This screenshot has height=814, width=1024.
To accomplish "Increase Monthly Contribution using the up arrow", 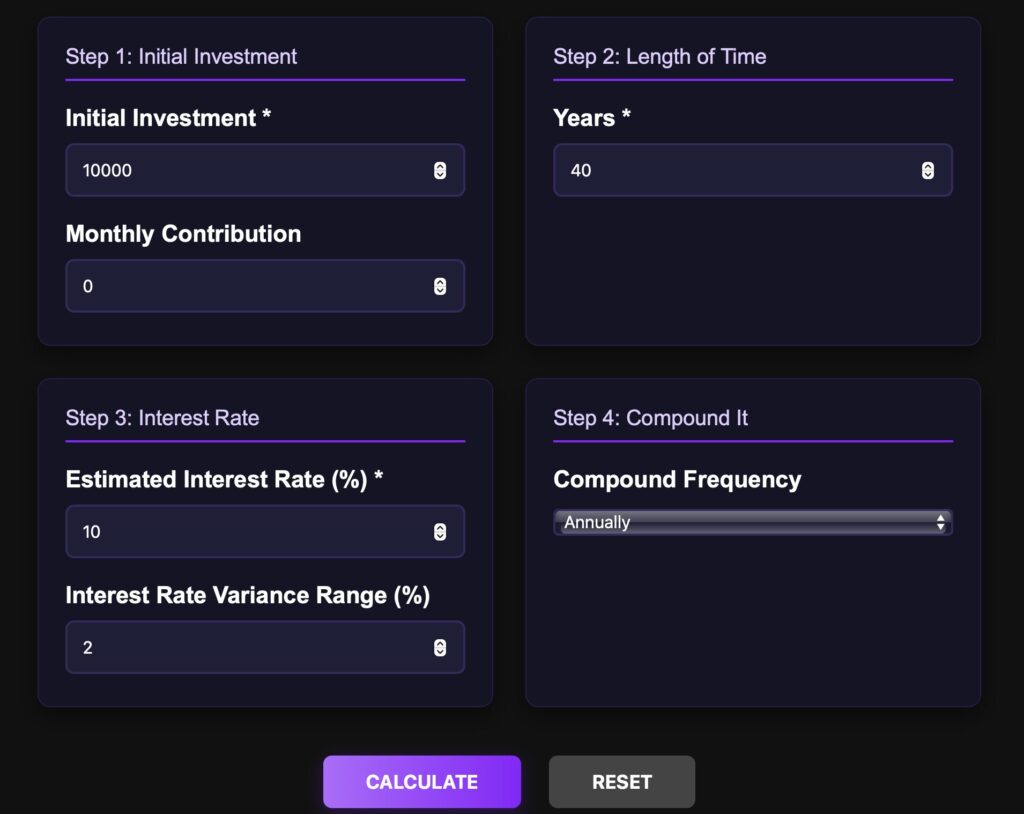I will 440,282.
